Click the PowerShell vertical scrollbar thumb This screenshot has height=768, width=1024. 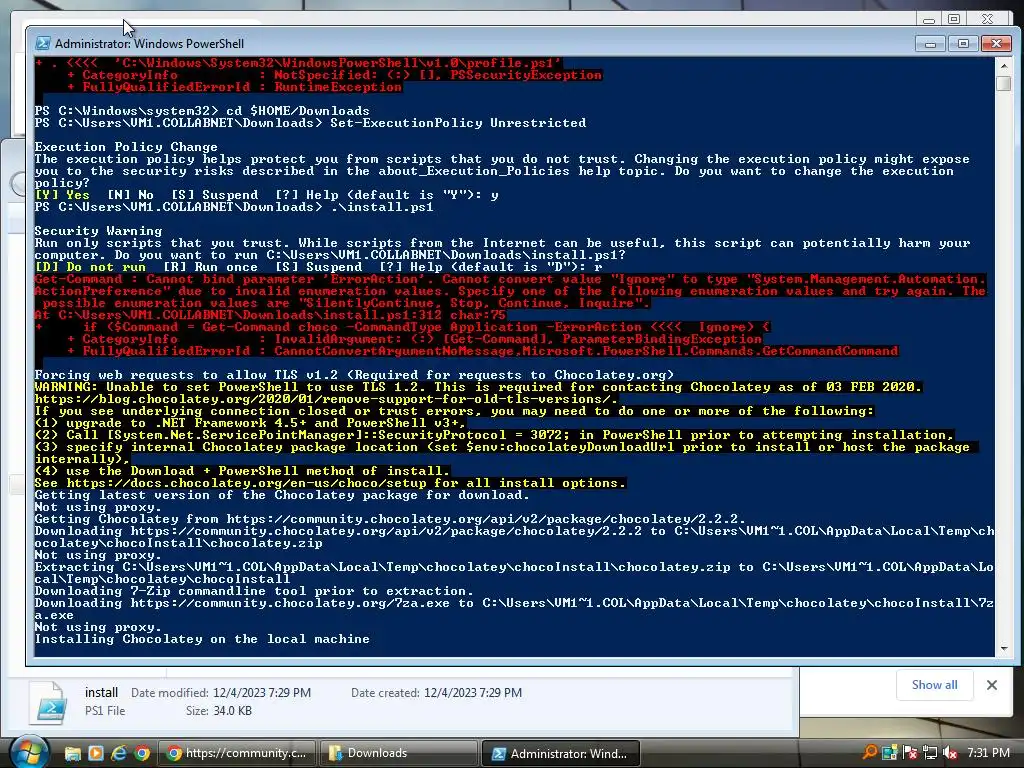tap(1004, 84)
